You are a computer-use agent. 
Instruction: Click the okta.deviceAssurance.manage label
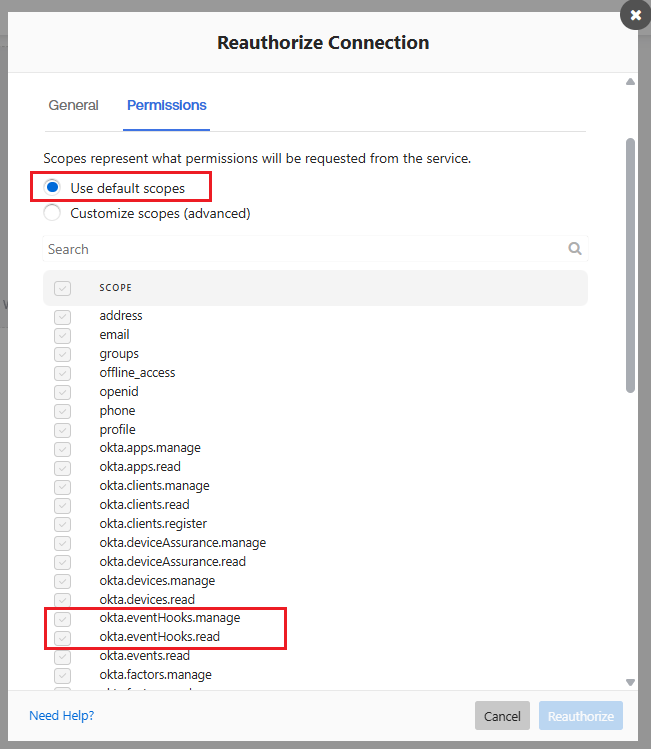182,543
